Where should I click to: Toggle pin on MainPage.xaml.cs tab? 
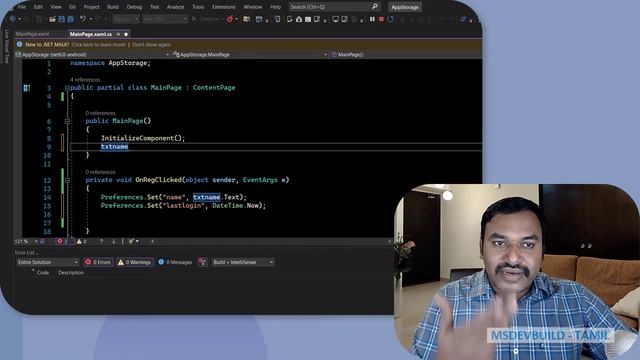pos(118,34)
